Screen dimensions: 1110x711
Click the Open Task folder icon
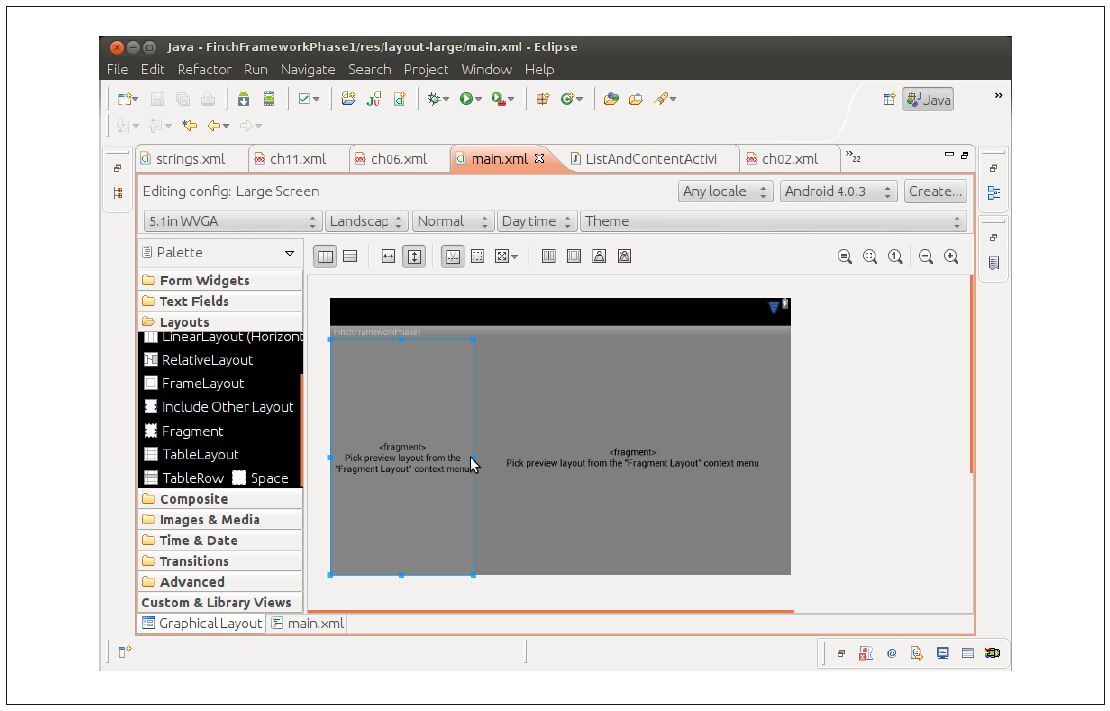[x=636, y=99]
